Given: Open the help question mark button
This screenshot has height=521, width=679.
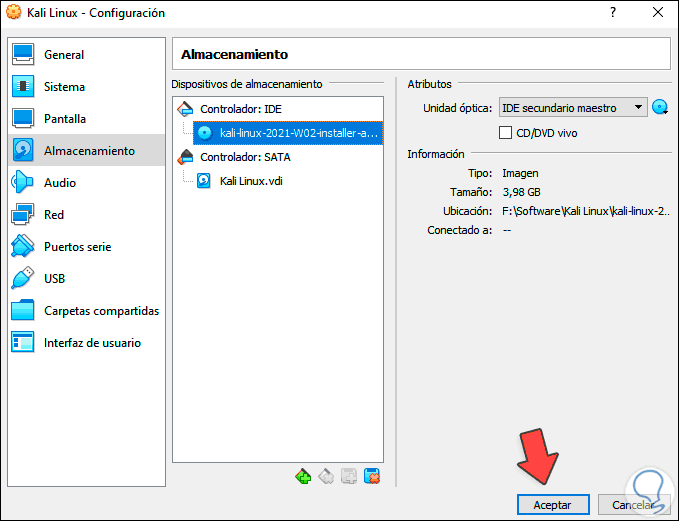Looking at the screenshot, I should [613, 12].
